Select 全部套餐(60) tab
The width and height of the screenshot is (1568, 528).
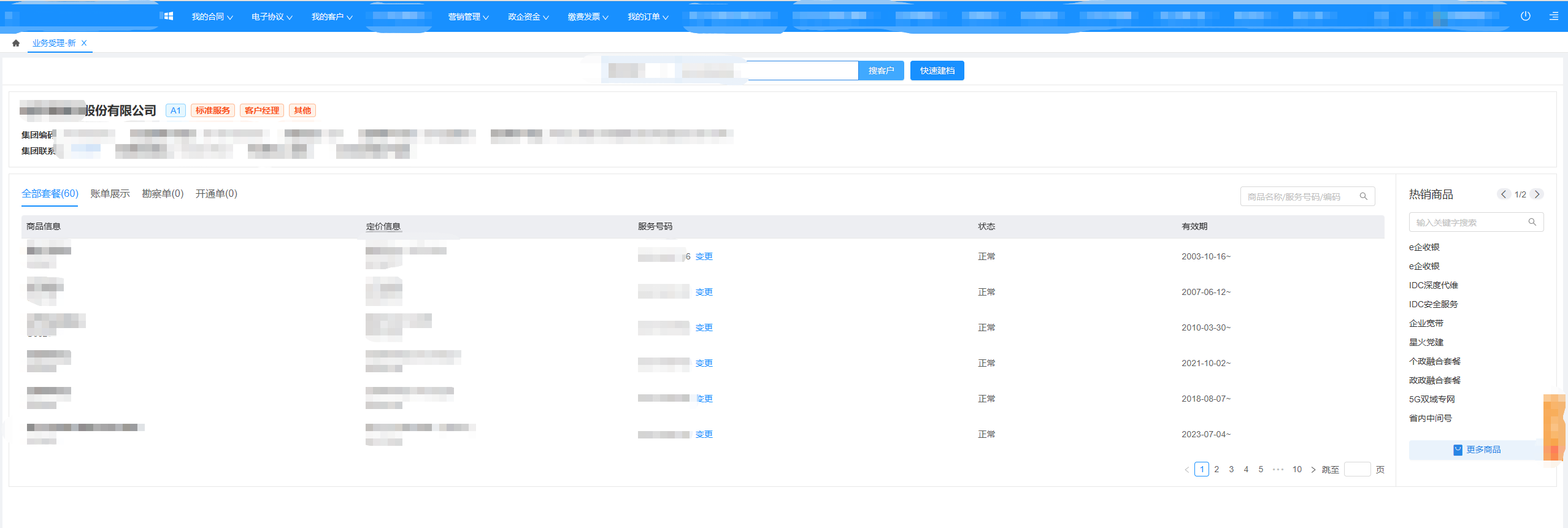50,194
